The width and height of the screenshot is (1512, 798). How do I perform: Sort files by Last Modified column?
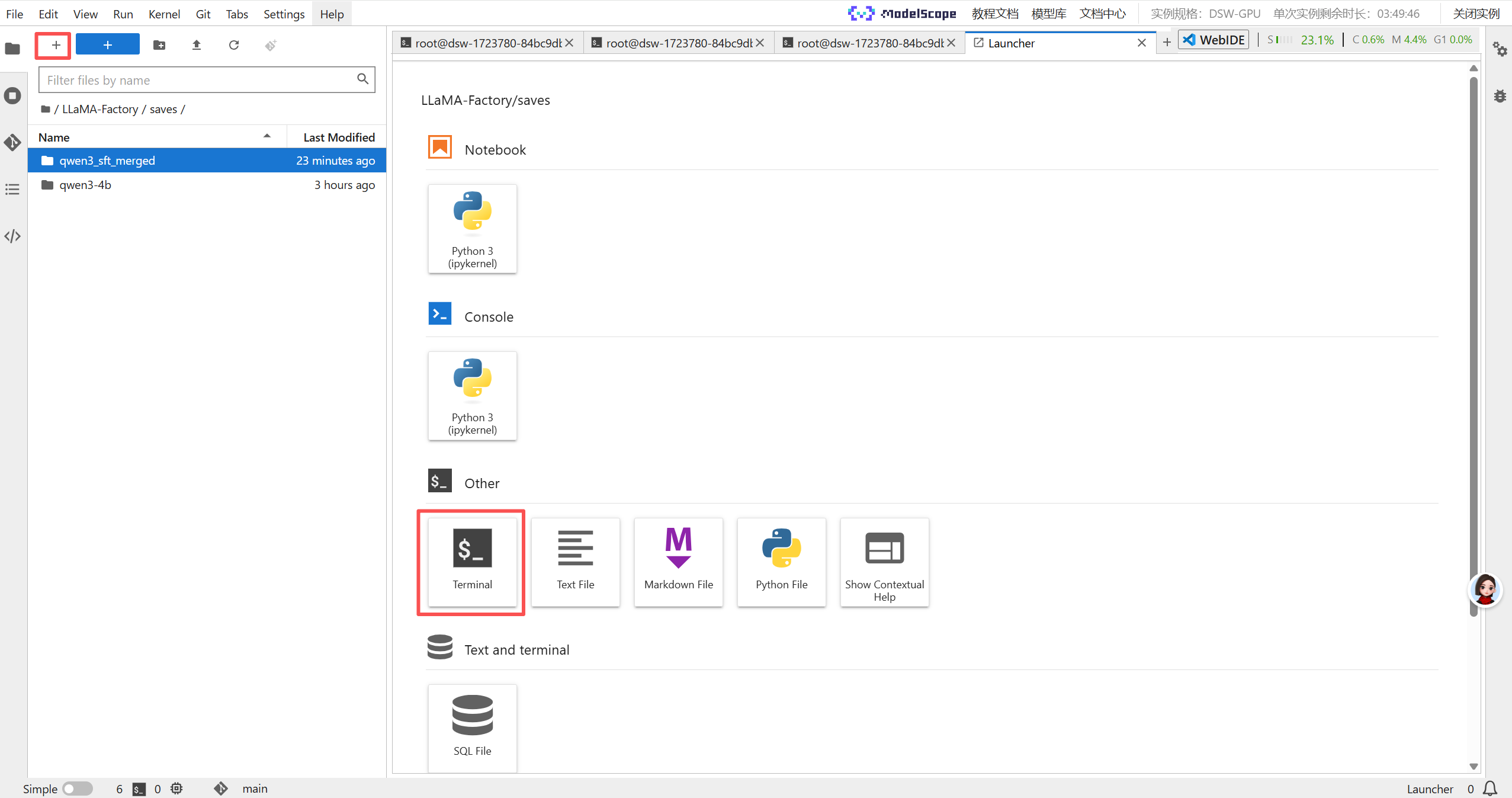339,137
